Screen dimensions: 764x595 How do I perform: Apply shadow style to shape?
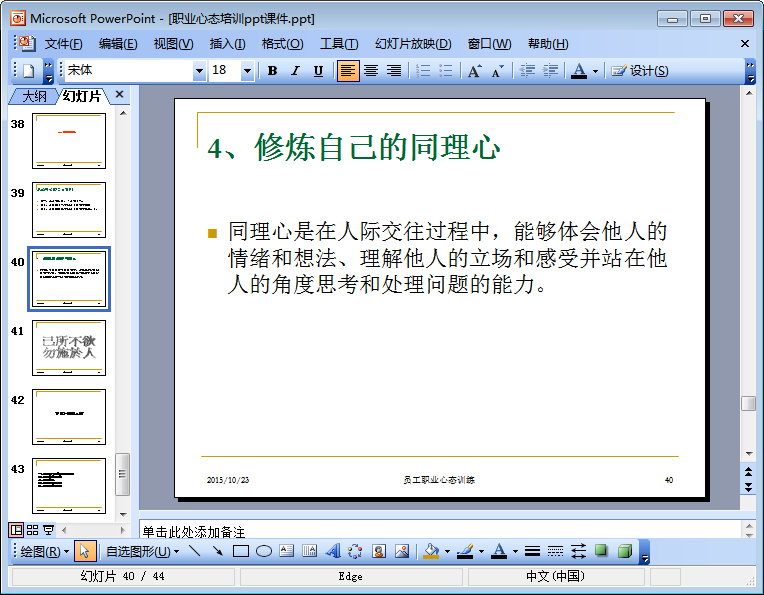click(601, 552)
